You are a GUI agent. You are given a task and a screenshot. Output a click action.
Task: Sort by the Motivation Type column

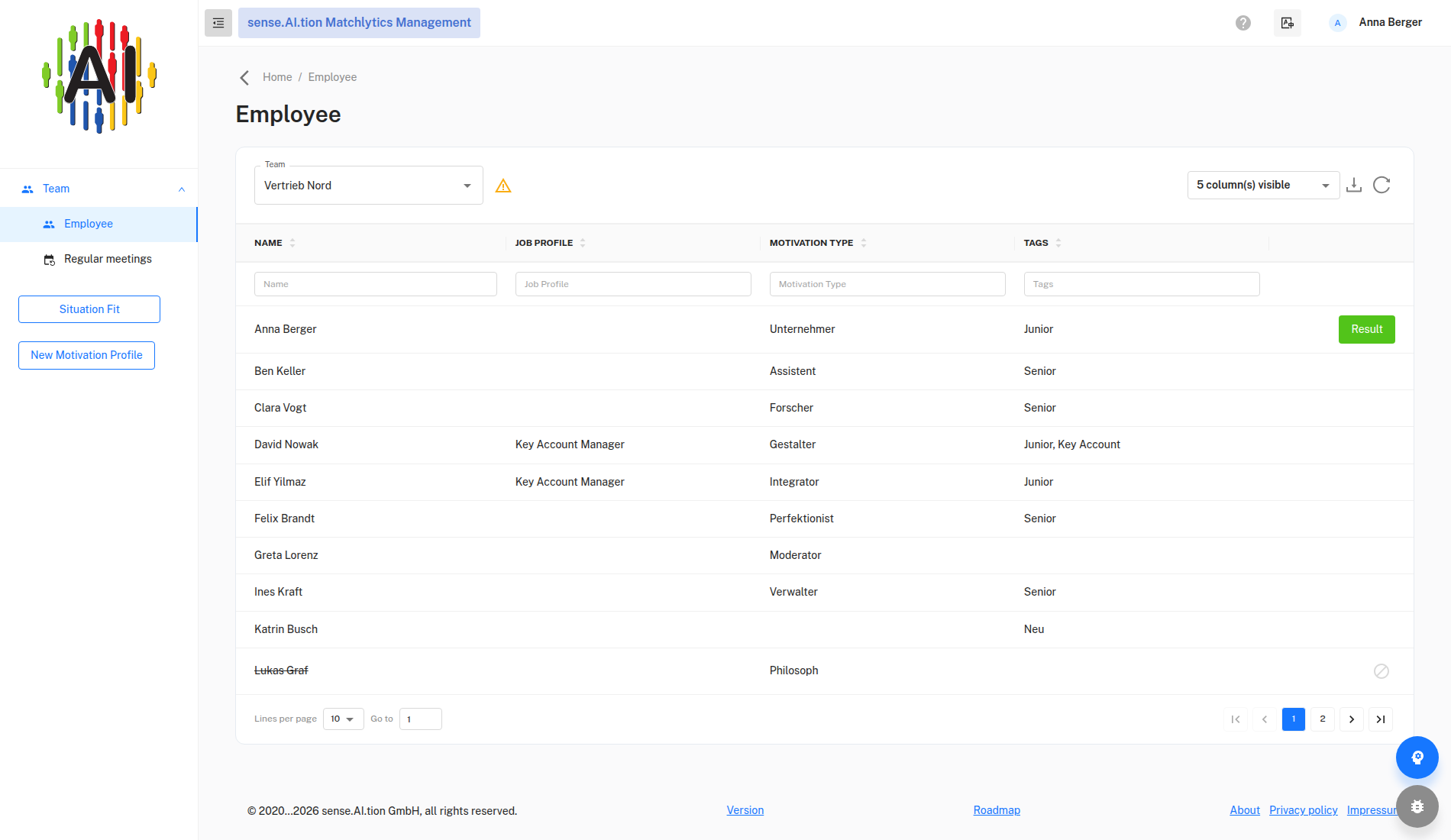click(811, 243)
